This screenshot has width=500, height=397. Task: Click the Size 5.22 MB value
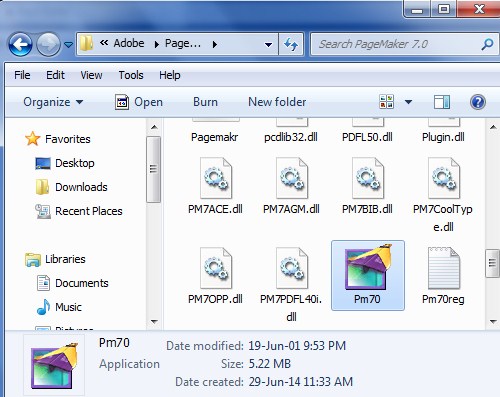tap(270, 364)
